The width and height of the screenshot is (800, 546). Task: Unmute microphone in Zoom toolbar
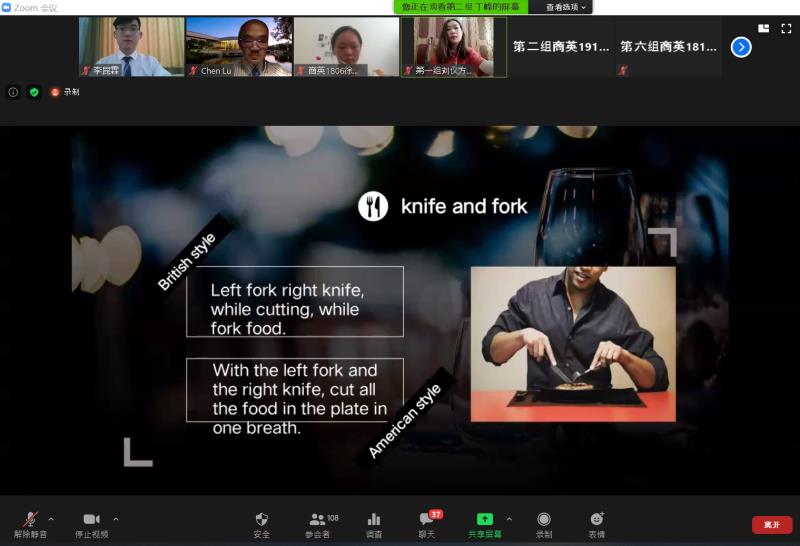point(30,525)
